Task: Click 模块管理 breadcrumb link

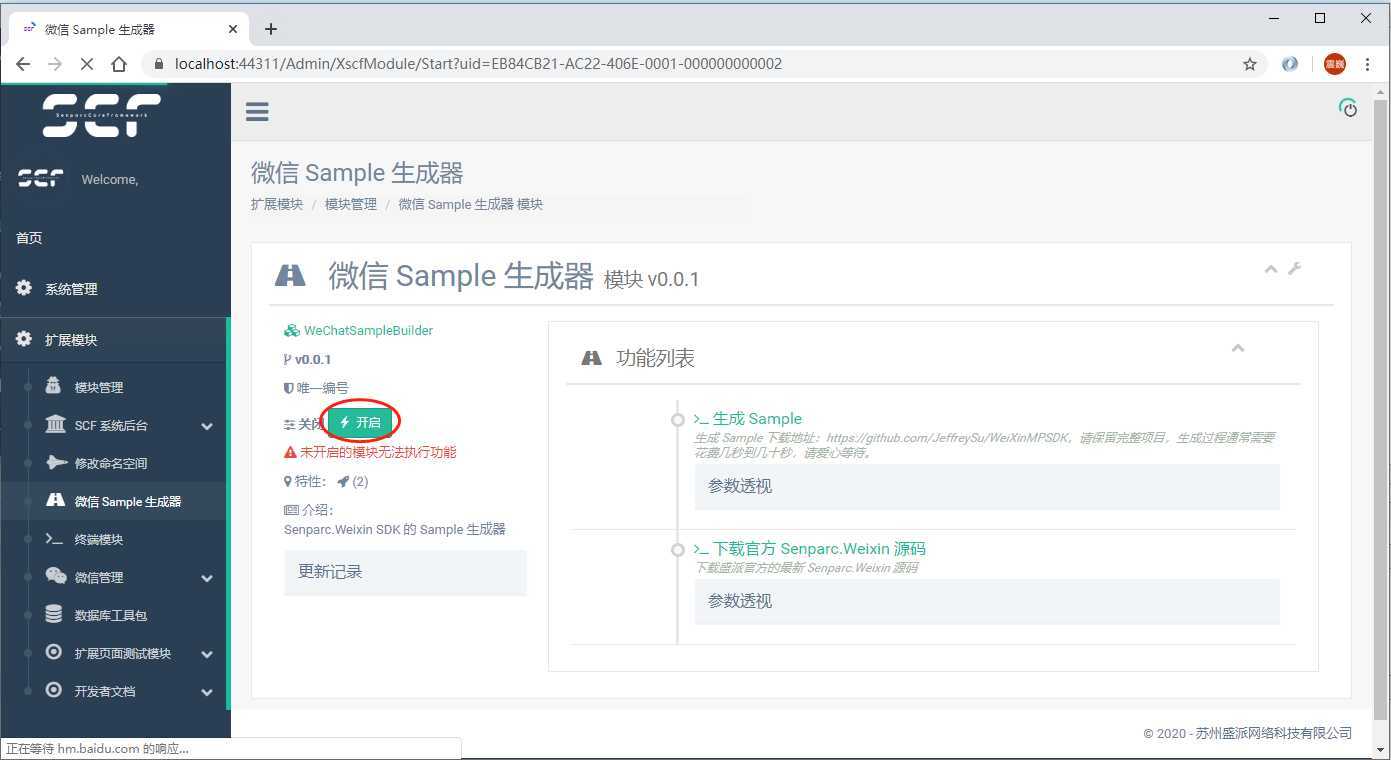Action: click(x=351, y=204)
